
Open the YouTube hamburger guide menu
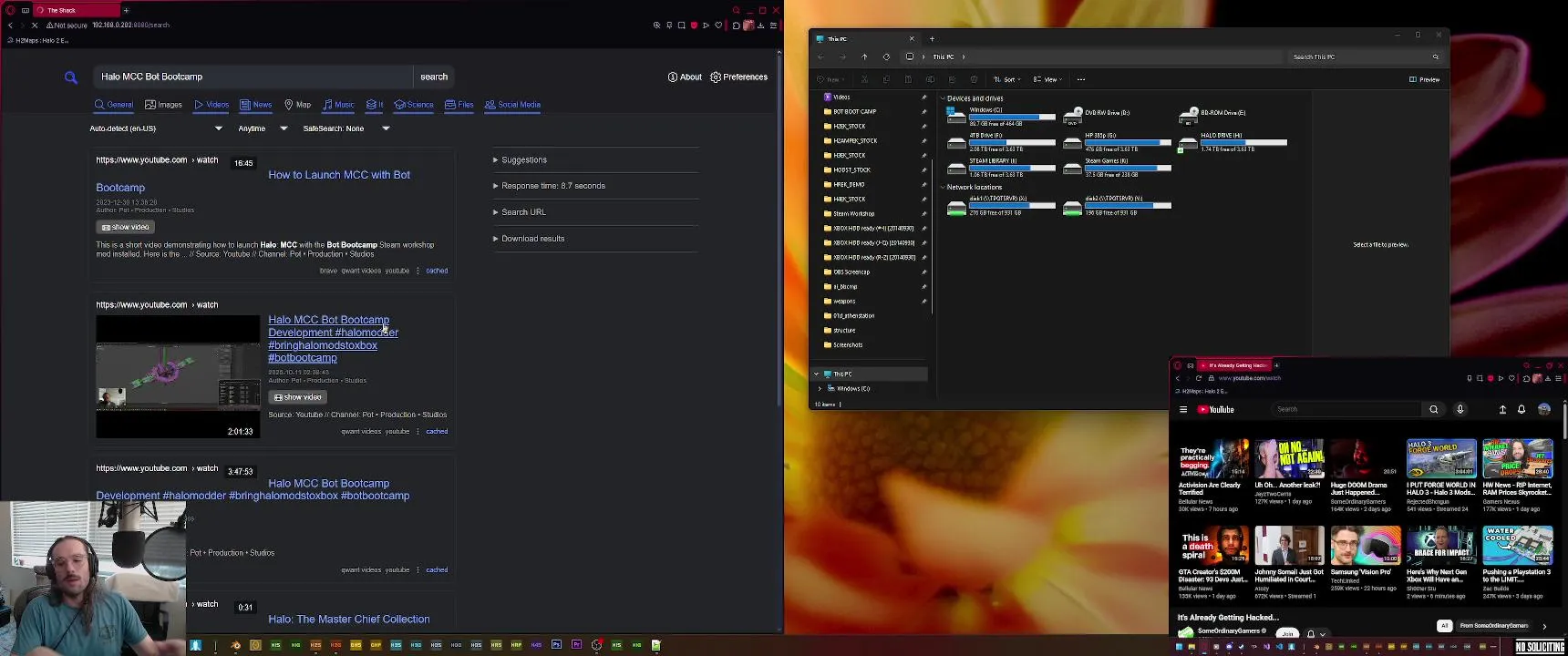(x=1183, y=410)
